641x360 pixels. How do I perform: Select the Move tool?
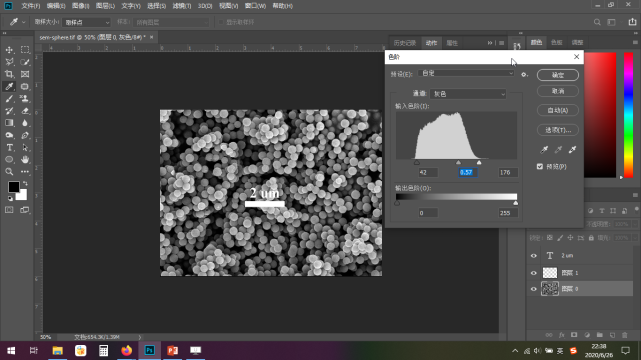point(9,50)
